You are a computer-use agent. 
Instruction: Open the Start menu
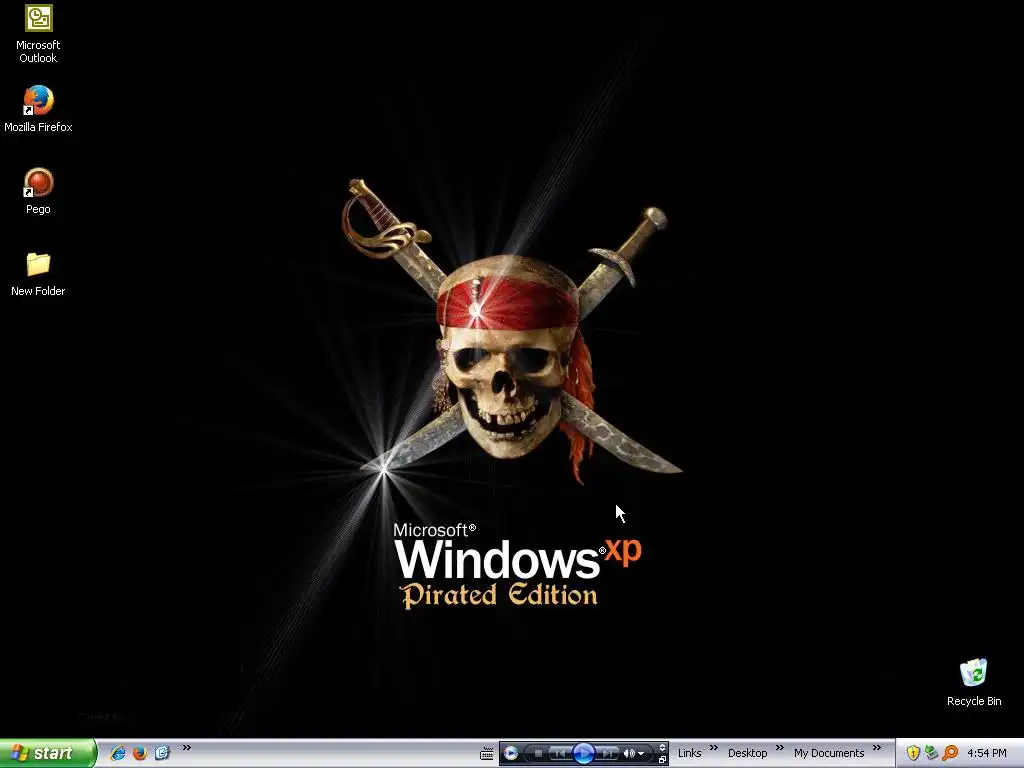(48, 753)
